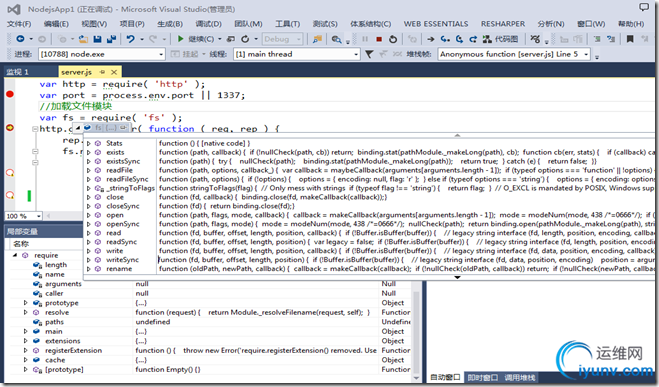Switch to the 监视 1 tab
The image size is (659, 387).
click(x=18, y=72)
